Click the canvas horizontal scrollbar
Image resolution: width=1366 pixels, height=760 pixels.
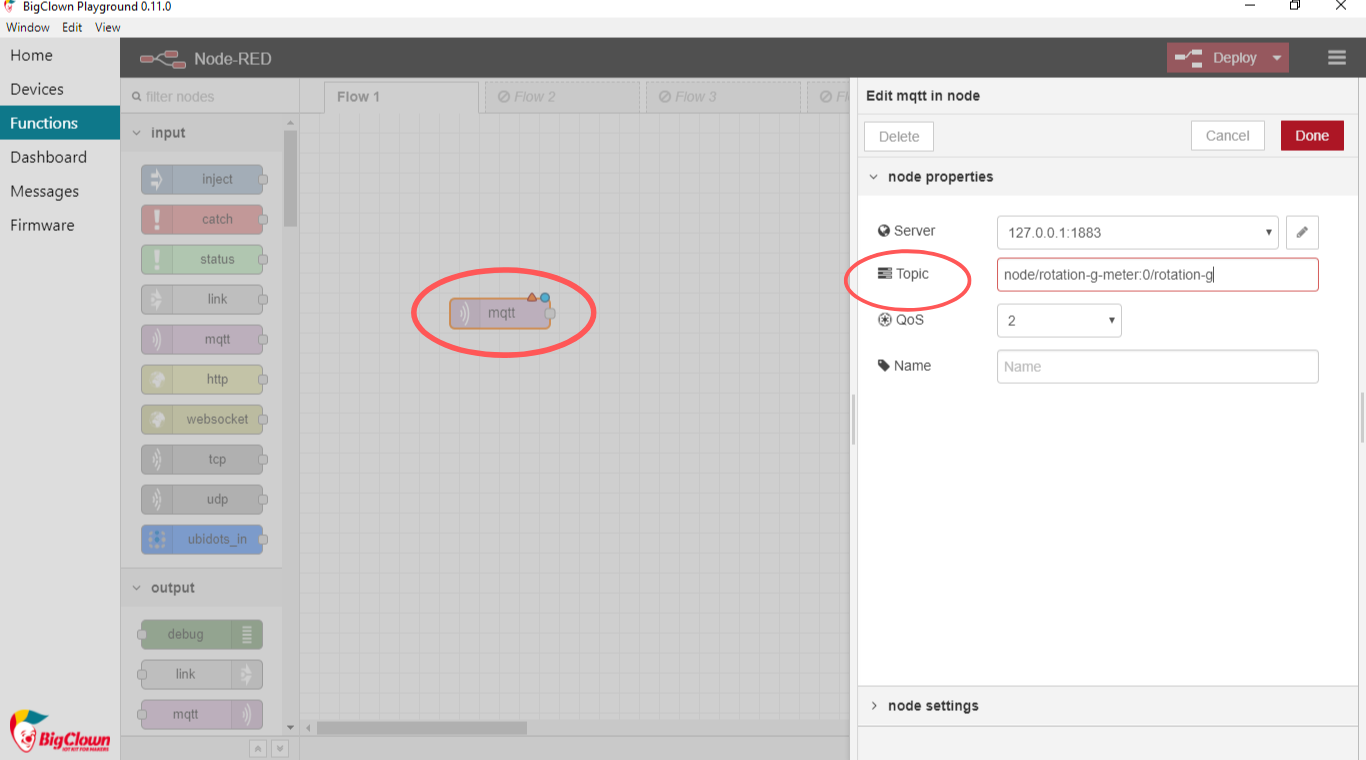pyautogui.click(x=422, y=728)
